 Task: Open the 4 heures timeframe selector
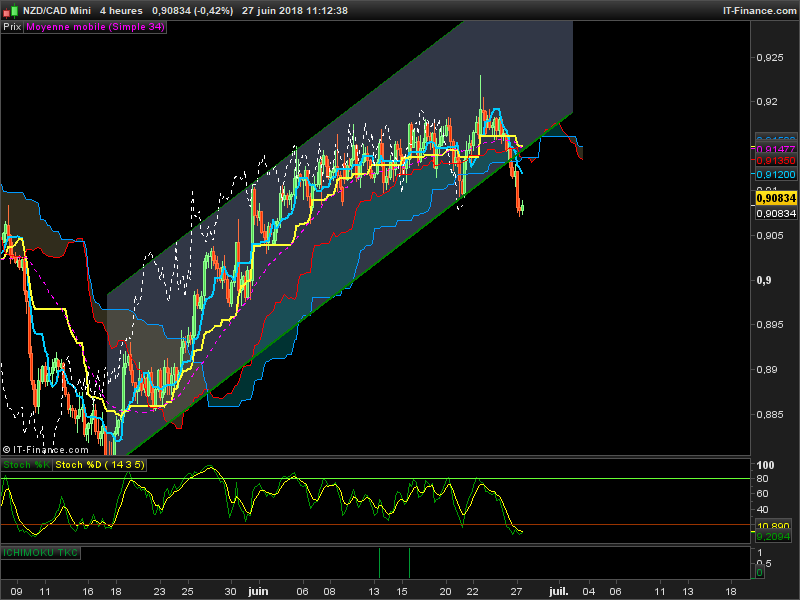tap(121, 11)
